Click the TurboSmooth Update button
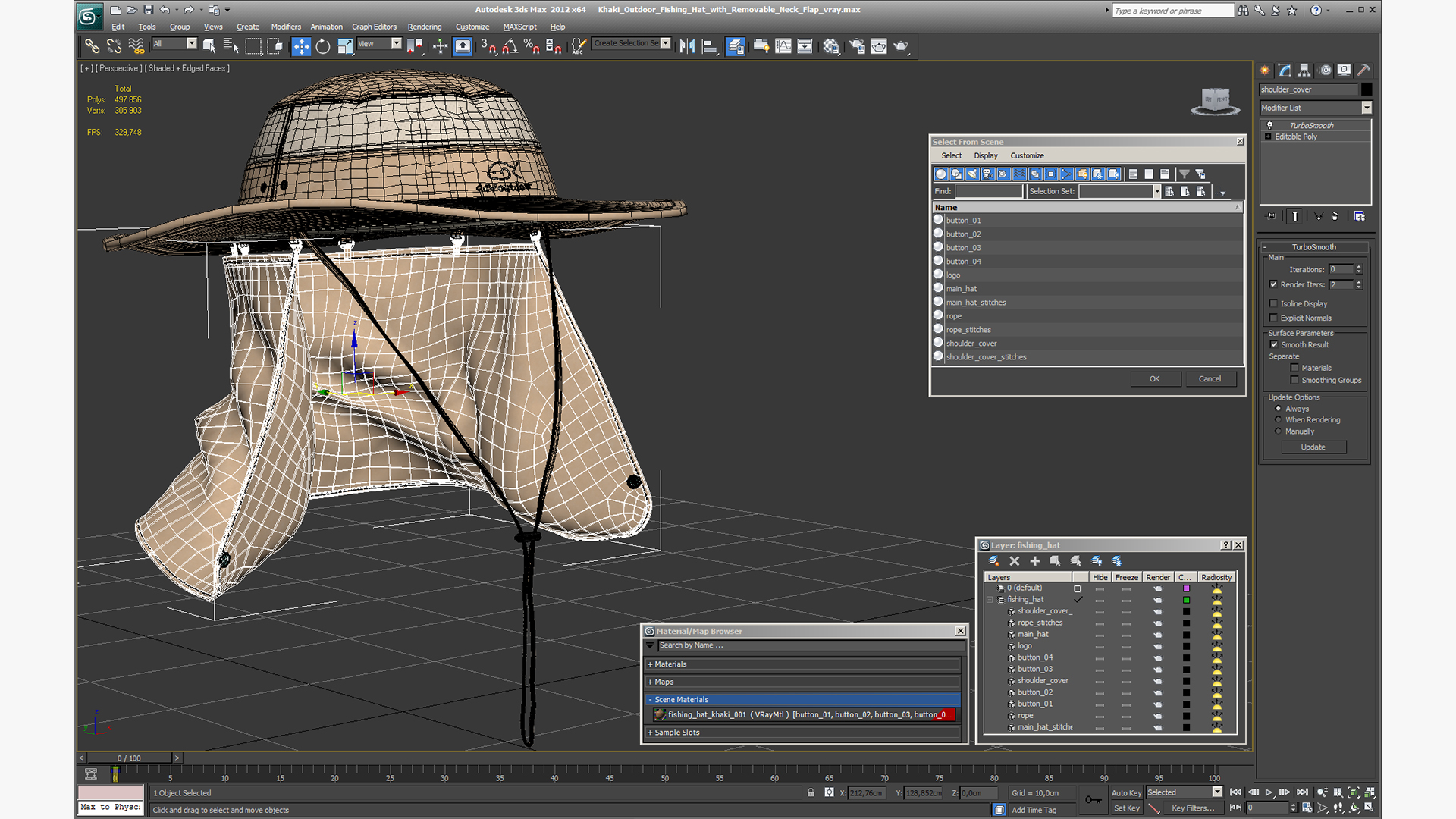1456x819 pixels. [x=1313, y=447]
